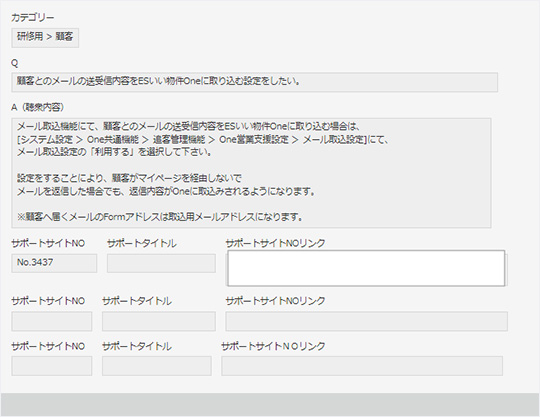Viewport: 540px width, 417px height.
Task: Focus the white サポートサイトNOリンク text box
Action: (366, 268)
